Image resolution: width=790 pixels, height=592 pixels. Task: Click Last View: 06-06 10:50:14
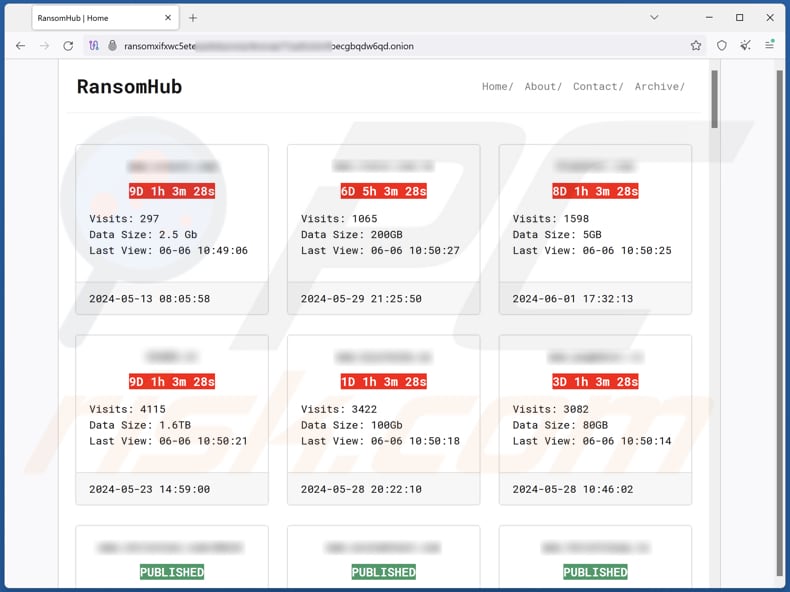tap(592, 441)
